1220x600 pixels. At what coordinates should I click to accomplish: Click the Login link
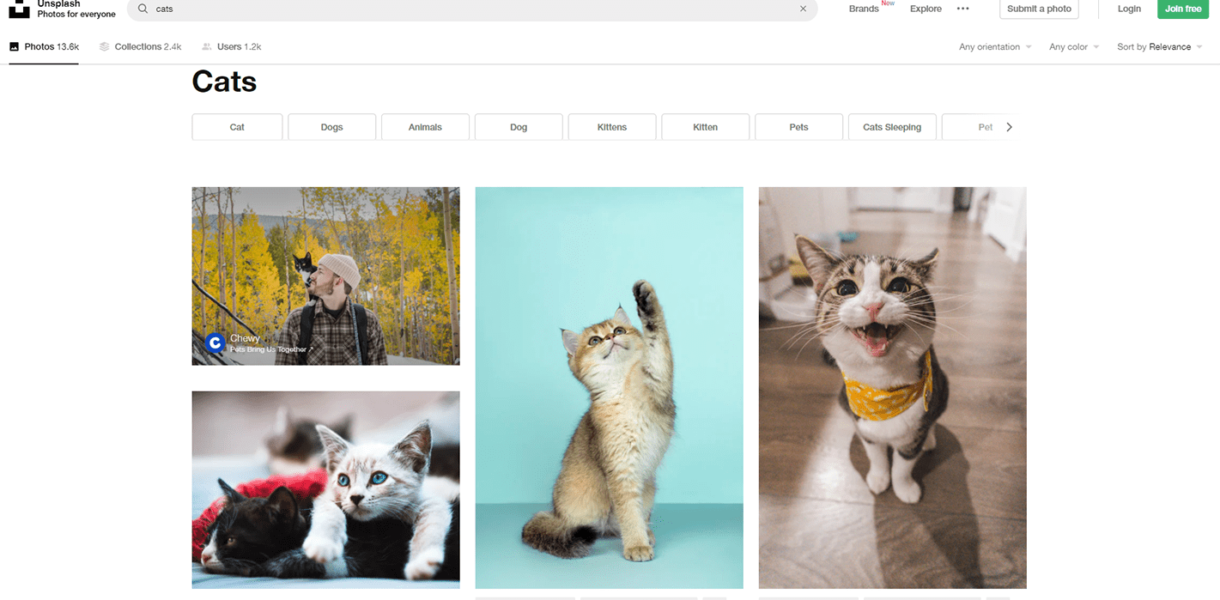click(x=1129, y=8)
